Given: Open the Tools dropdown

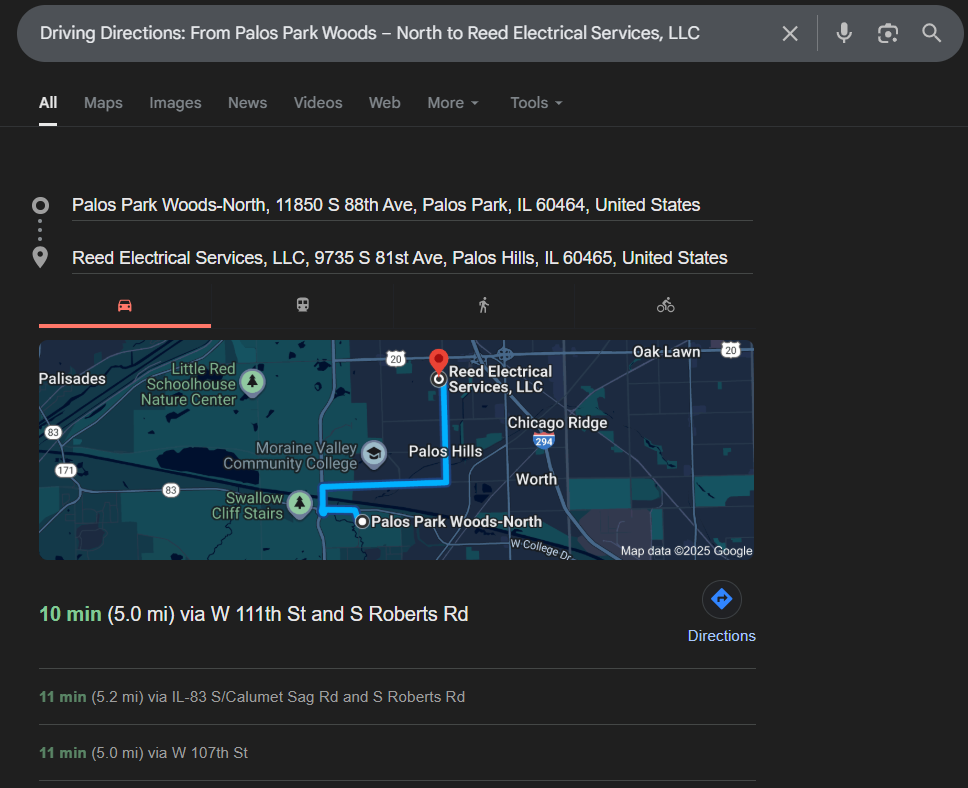Looking at the screenshot, I should click(536, 103).
